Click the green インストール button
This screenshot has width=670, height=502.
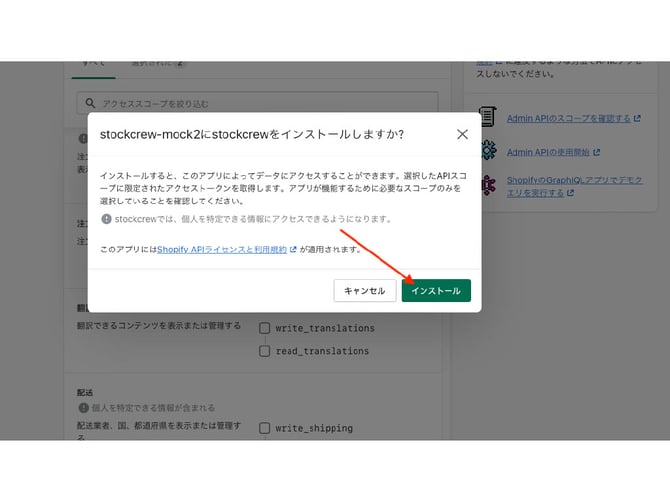click(436, 291)
